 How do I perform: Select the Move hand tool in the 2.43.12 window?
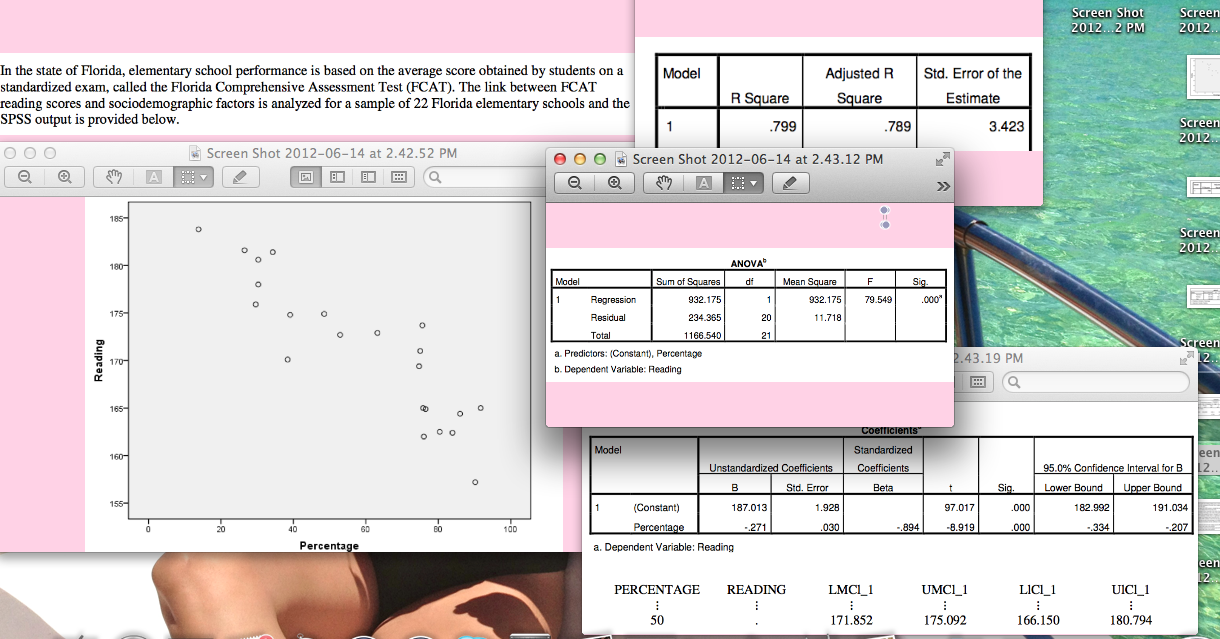tap(664, 182)
